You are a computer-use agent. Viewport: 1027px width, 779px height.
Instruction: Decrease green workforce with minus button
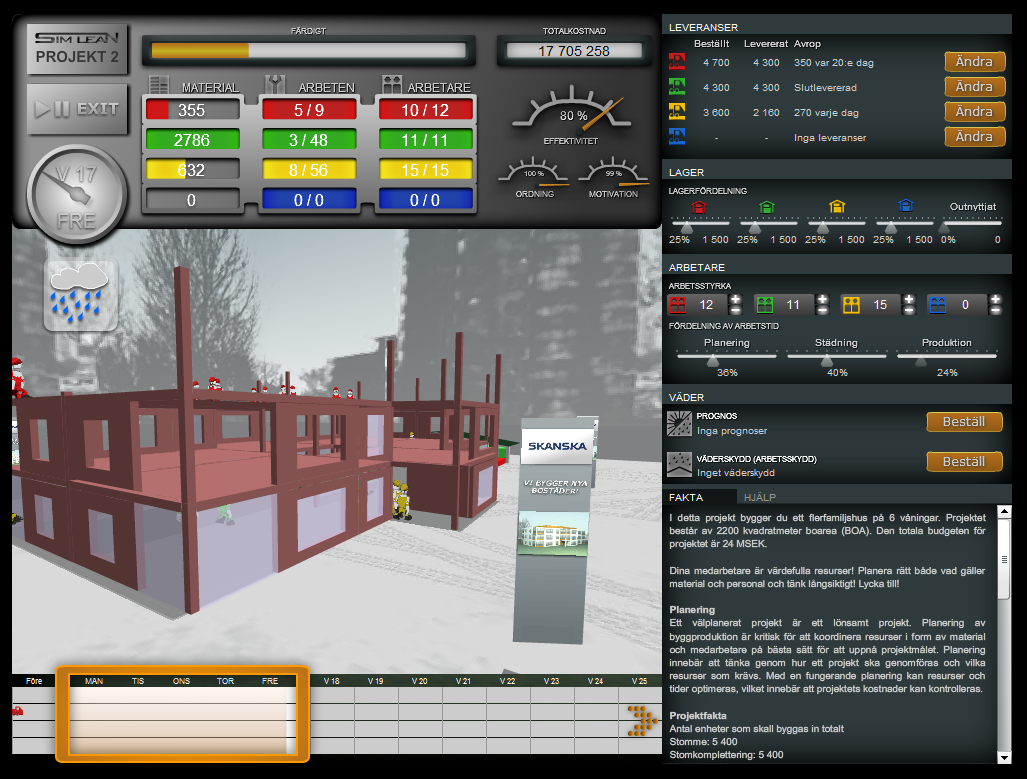click(823, 310)
